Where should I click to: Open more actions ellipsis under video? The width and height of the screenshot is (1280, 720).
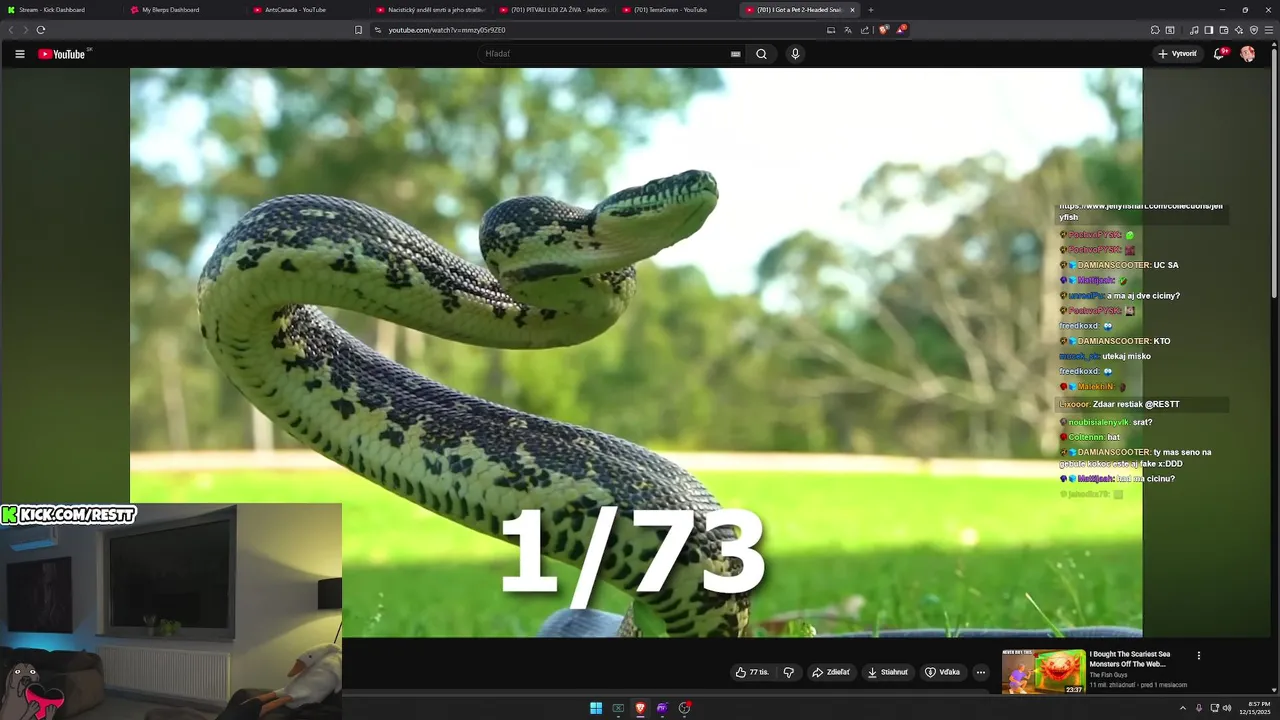click(981, 672)
